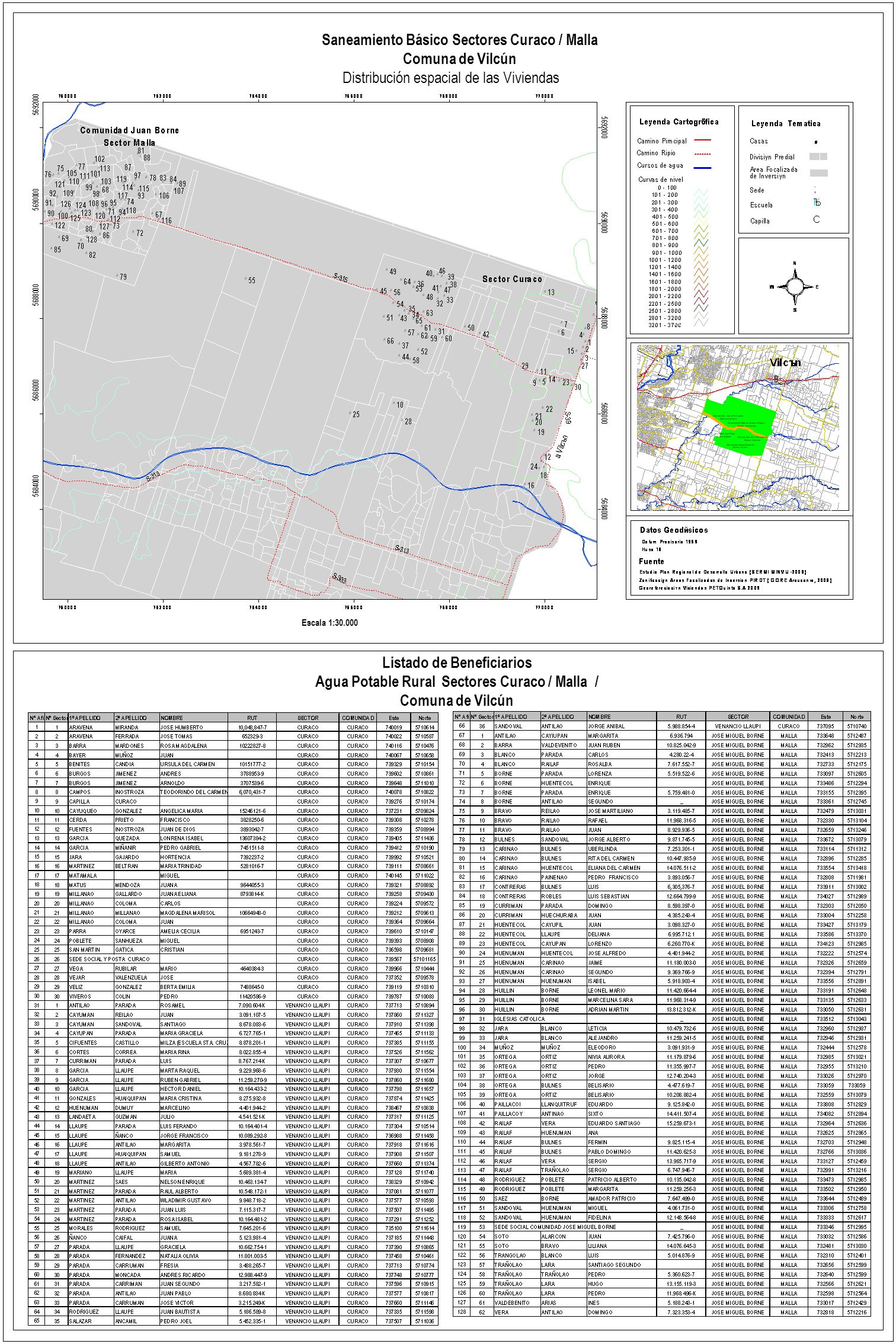Image resolution: width=896 pixels, height=1344 pixels.
Task: Click the 'a Vilcún' road label on the map
Action: coord(562,446)
